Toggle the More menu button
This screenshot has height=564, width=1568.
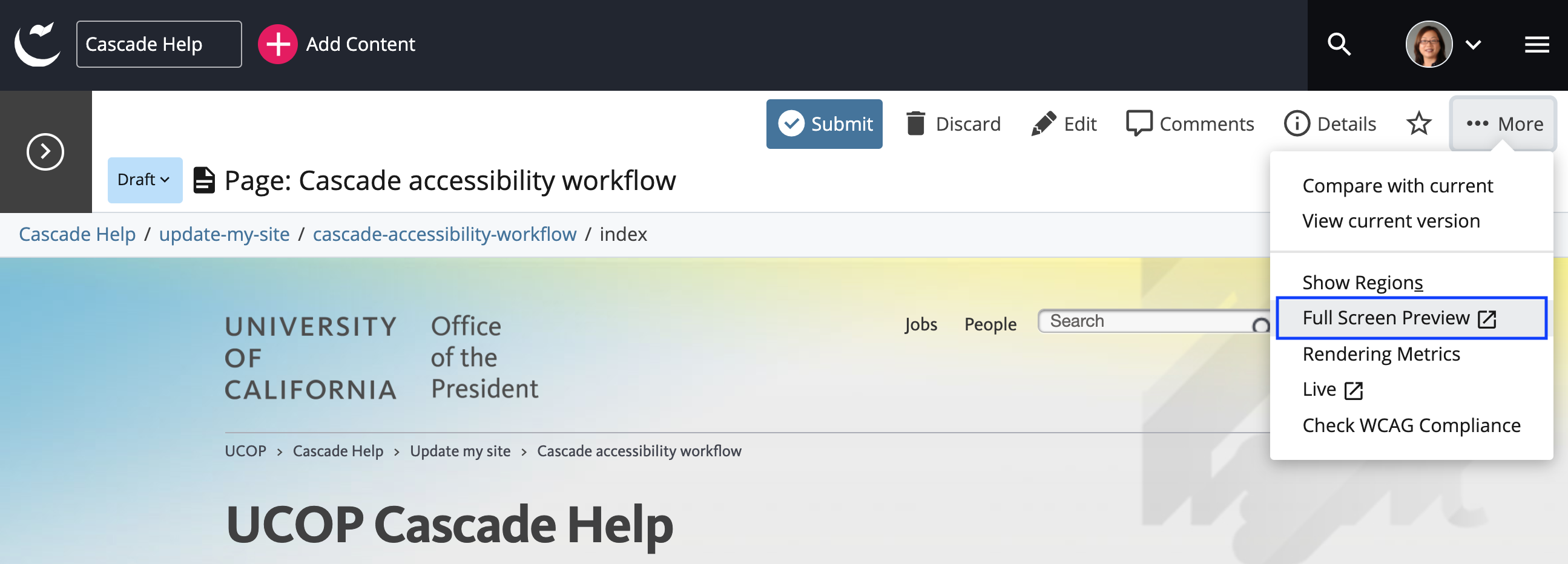1503,124
